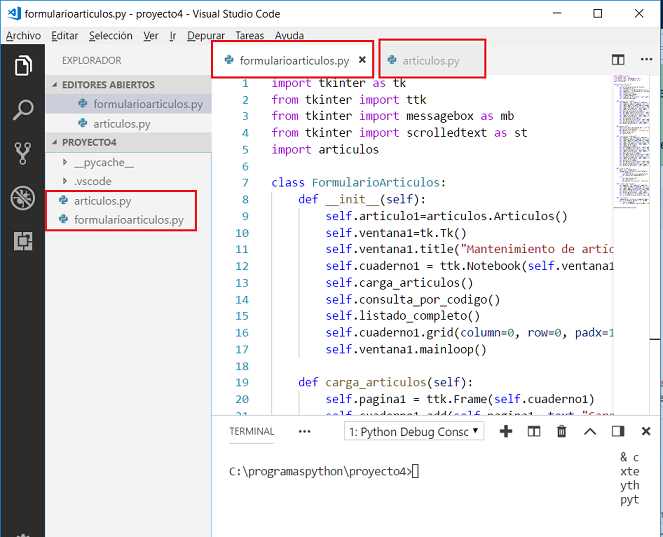Add a new terminal with plus icon

click(x=506, y=431)
